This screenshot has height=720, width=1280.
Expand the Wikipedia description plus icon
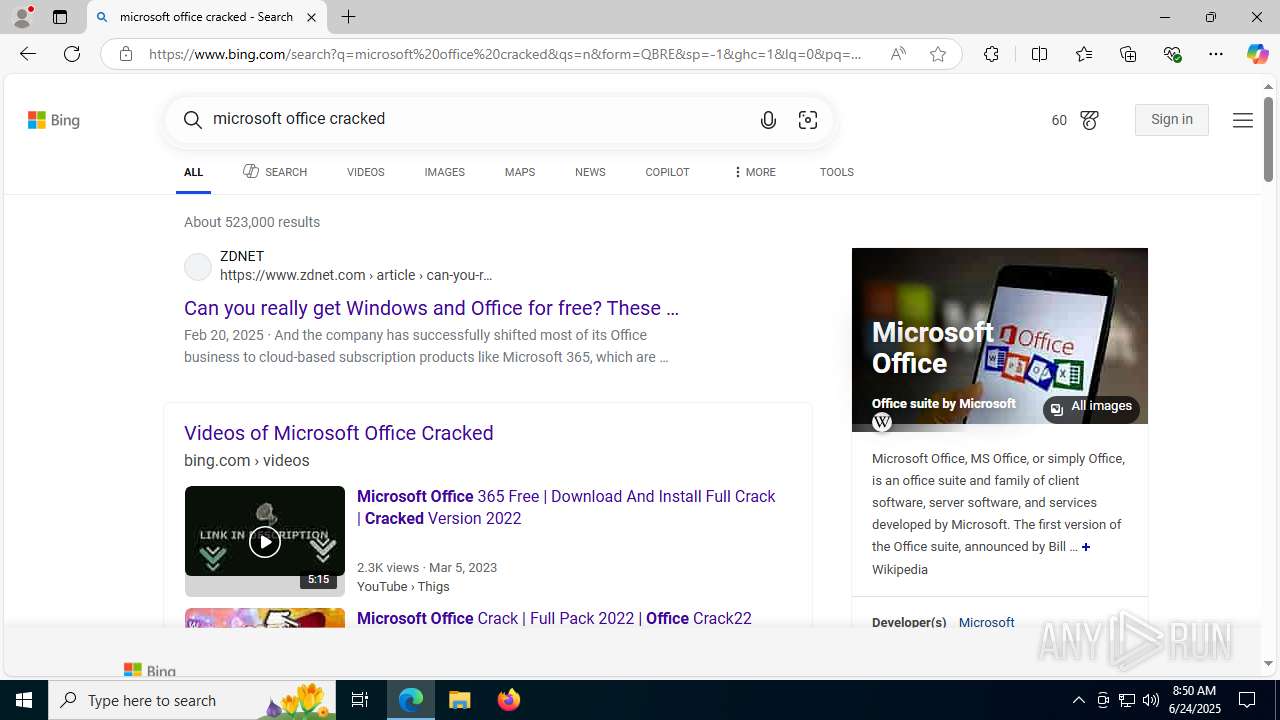point(1086,547)
